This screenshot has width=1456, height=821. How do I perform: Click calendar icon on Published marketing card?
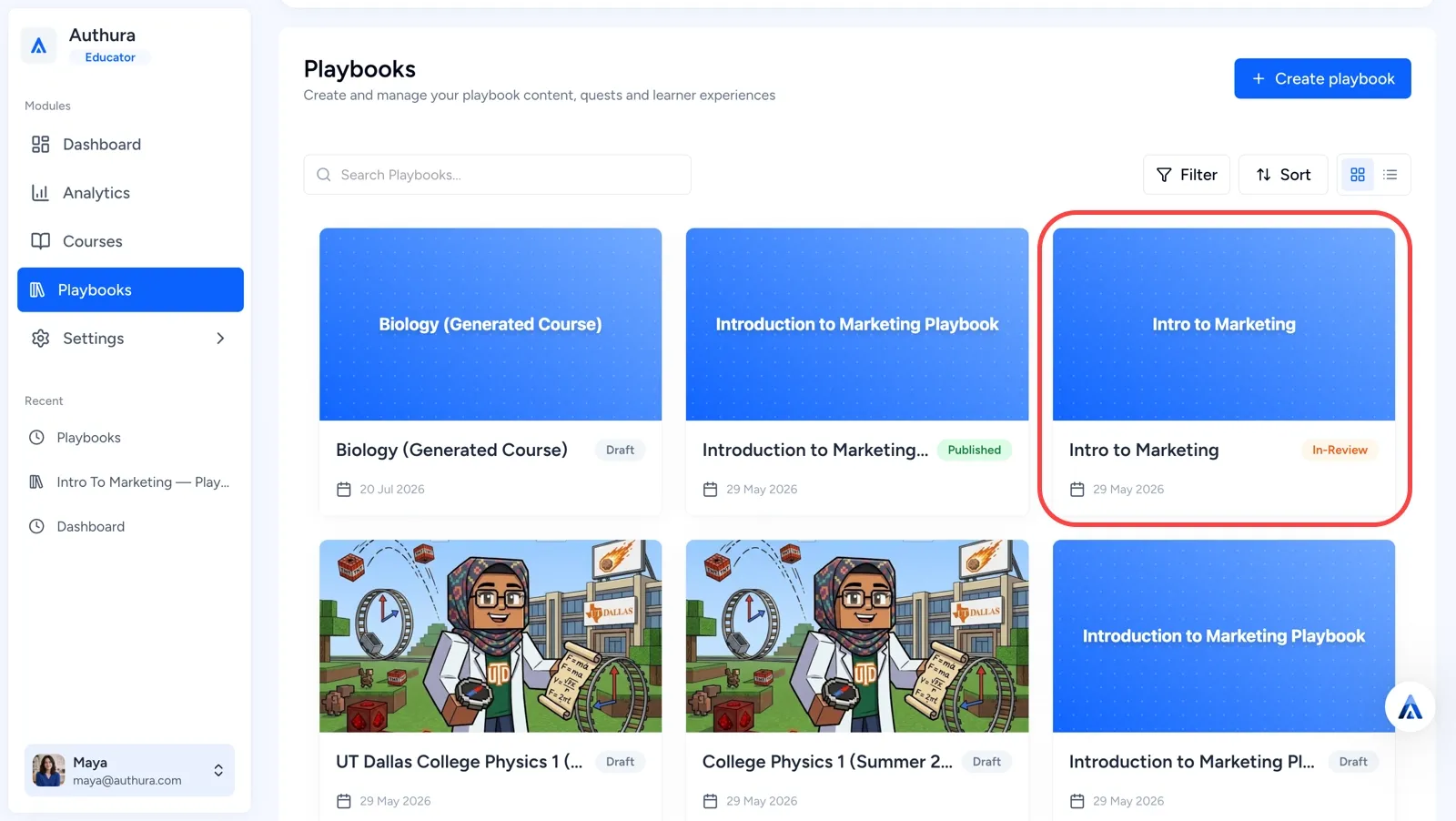[711, 490]
